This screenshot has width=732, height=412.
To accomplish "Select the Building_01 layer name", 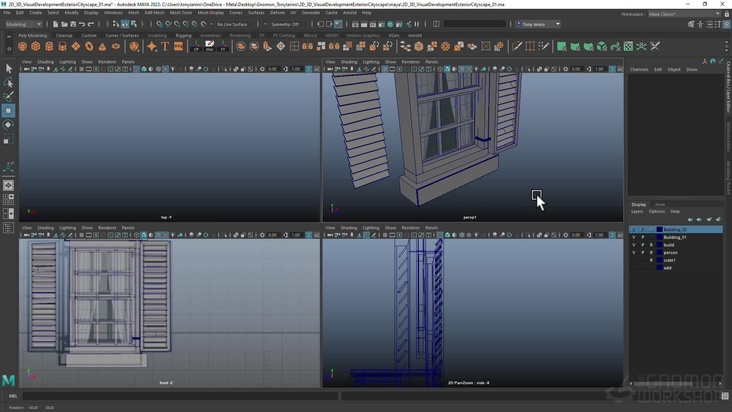I will coord(675,237).
